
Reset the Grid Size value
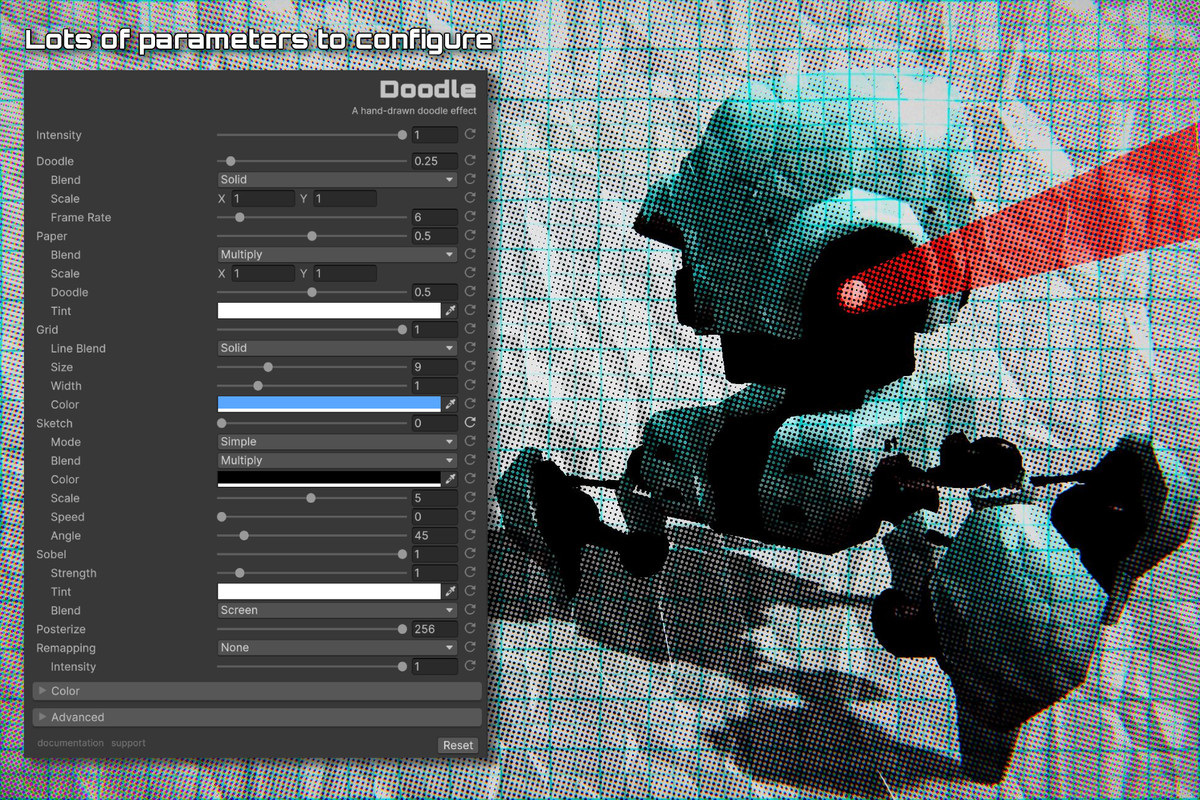click(469, 366)
